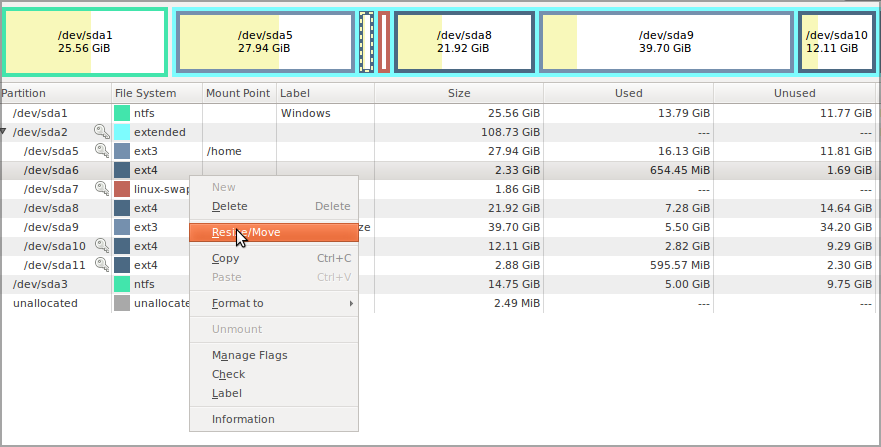Click the key icon on the /dev/sda7 row
This screenshot has width=881, height=447.
[x=101, y=189]
